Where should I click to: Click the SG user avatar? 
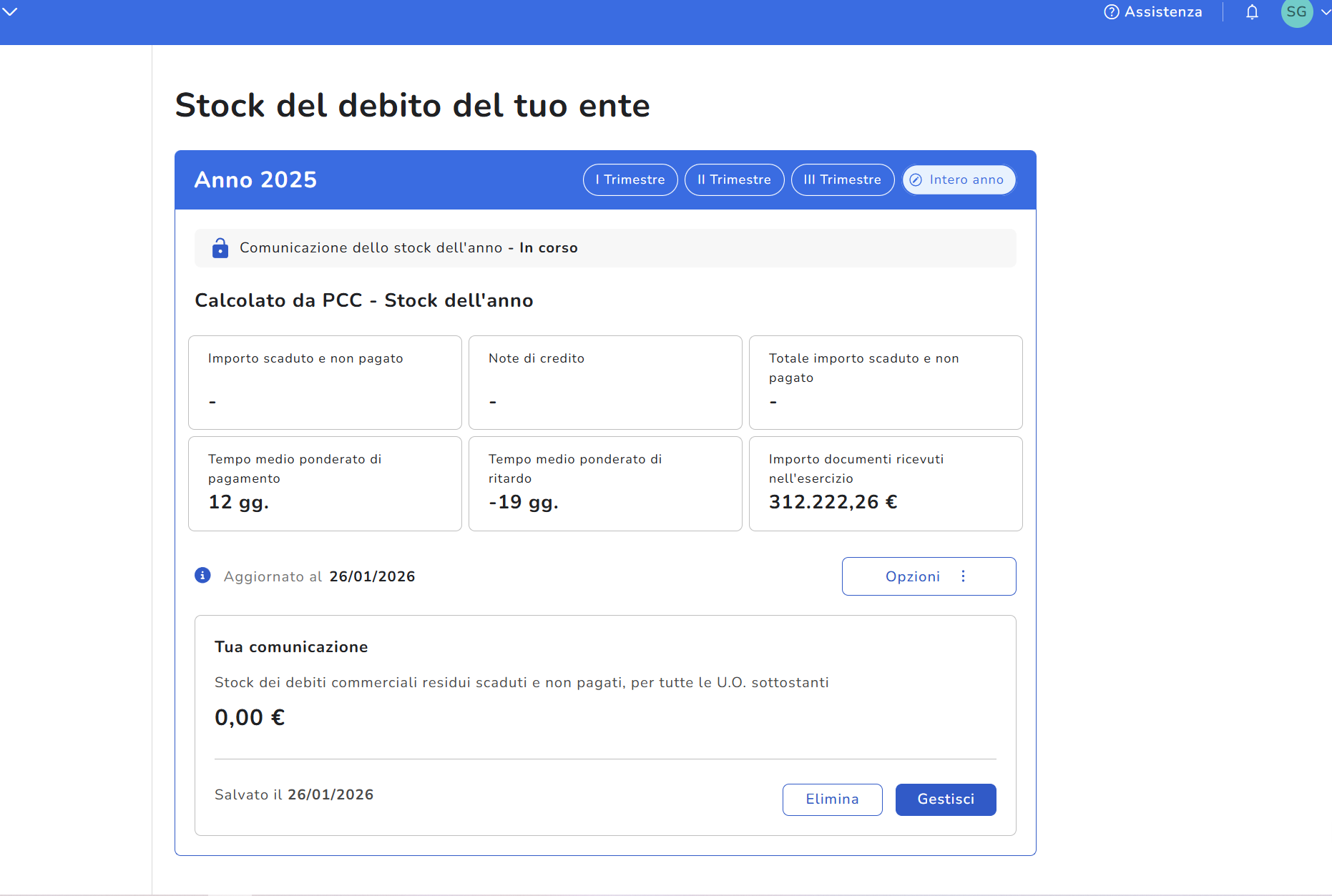1296,12
